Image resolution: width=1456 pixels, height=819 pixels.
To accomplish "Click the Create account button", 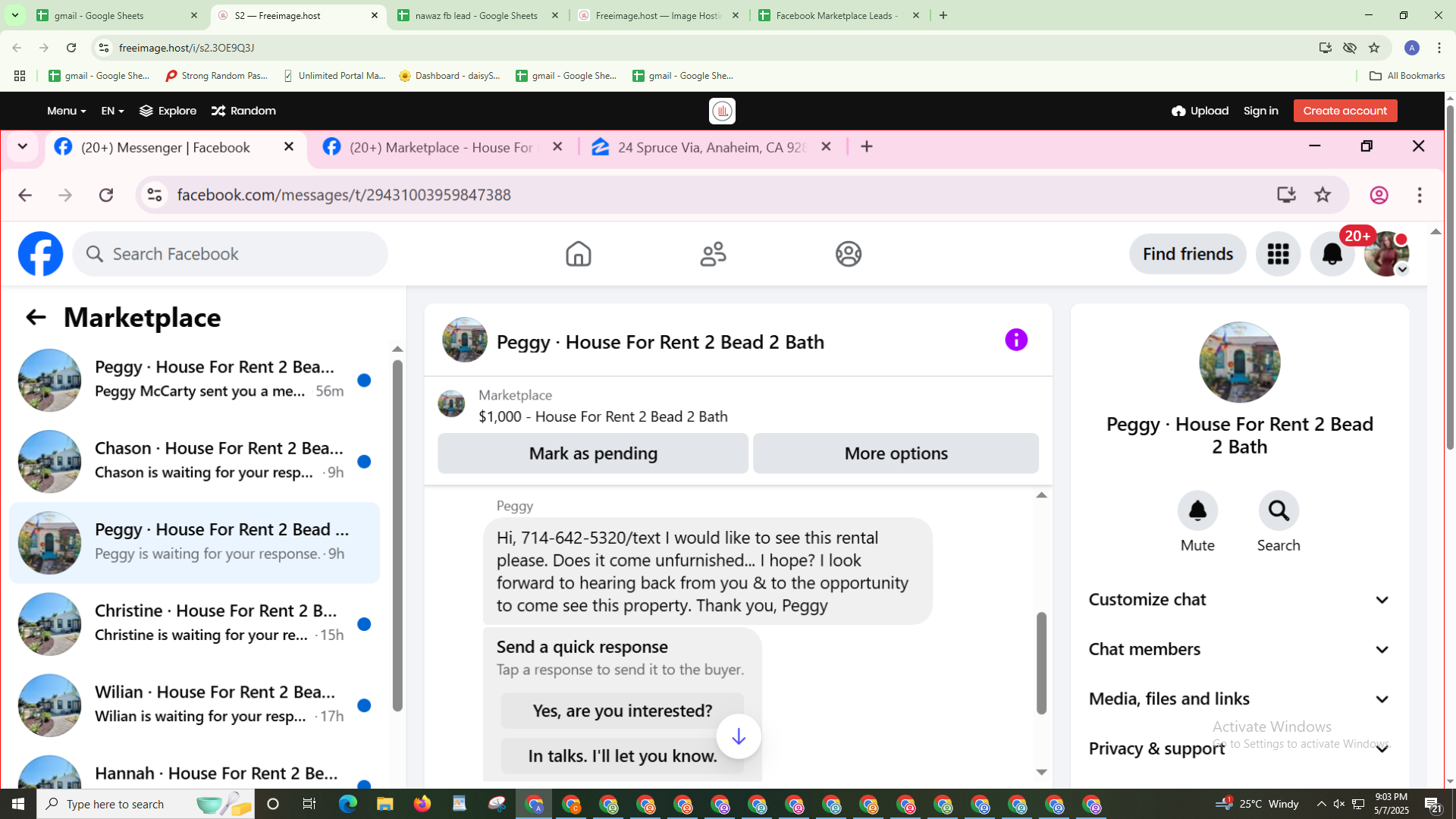I will (x=1345, y=111).
